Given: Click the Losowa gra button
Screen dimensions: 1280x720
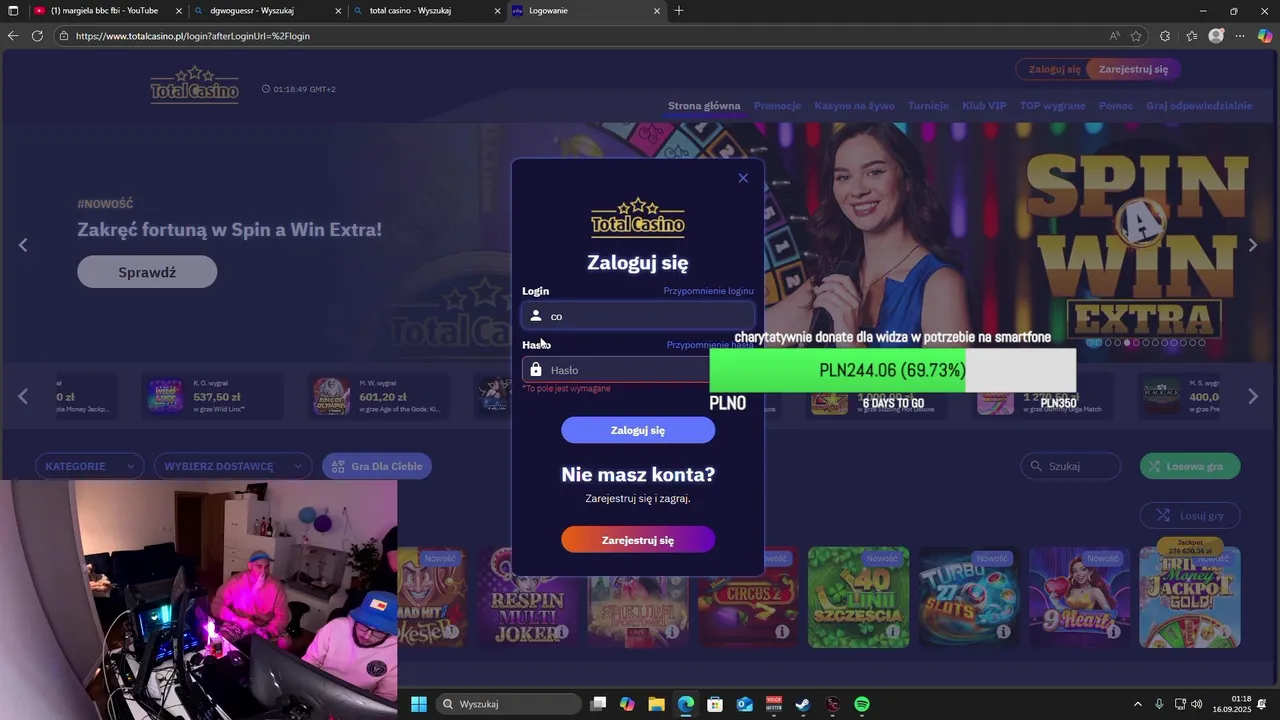Looking at the screenshot, I should (1190, 466).
